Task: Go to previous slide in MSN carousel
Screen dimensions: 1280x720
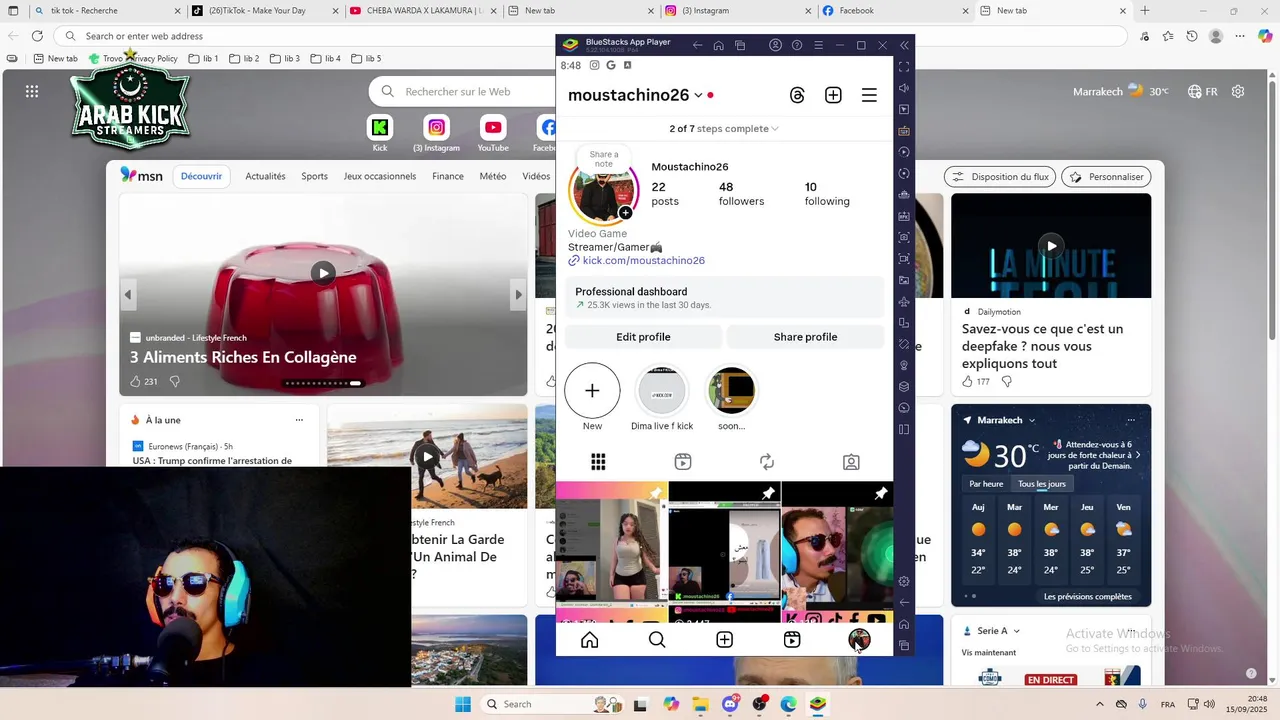Action: click(128, 295)
